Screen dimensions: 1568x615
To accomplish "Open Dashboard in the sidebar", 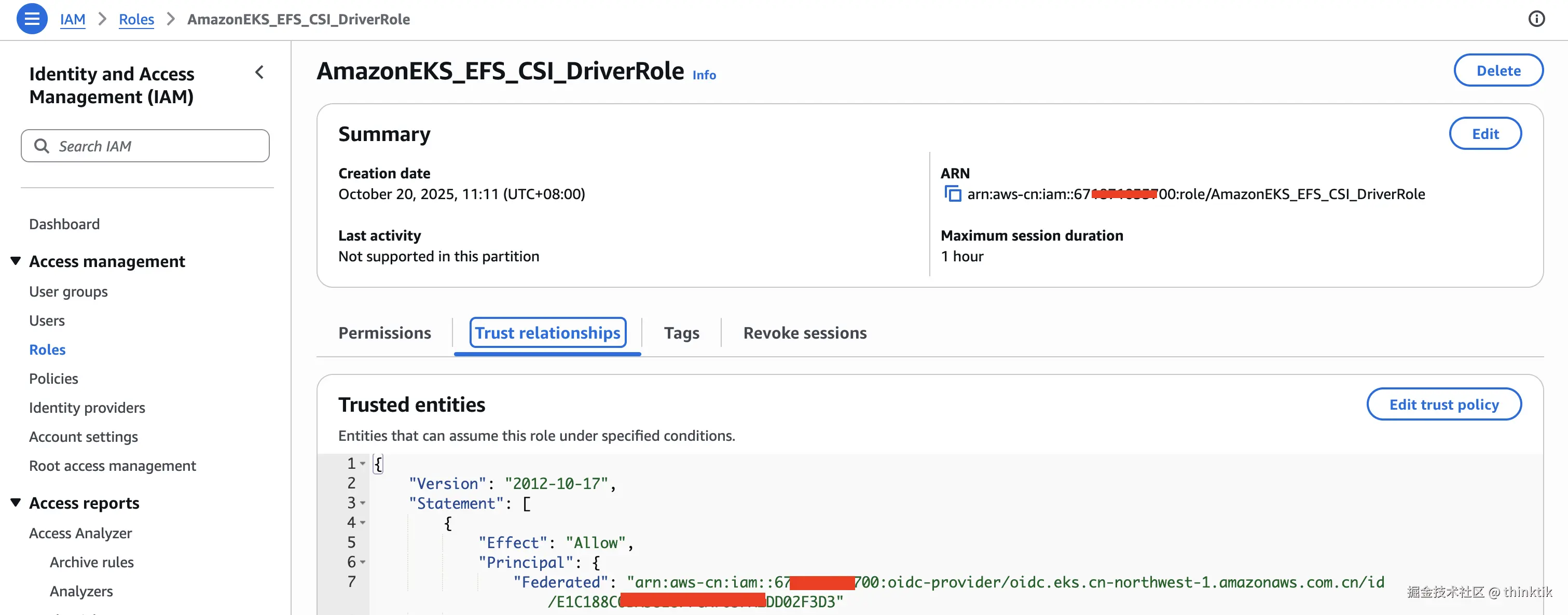I will point(64,224).
